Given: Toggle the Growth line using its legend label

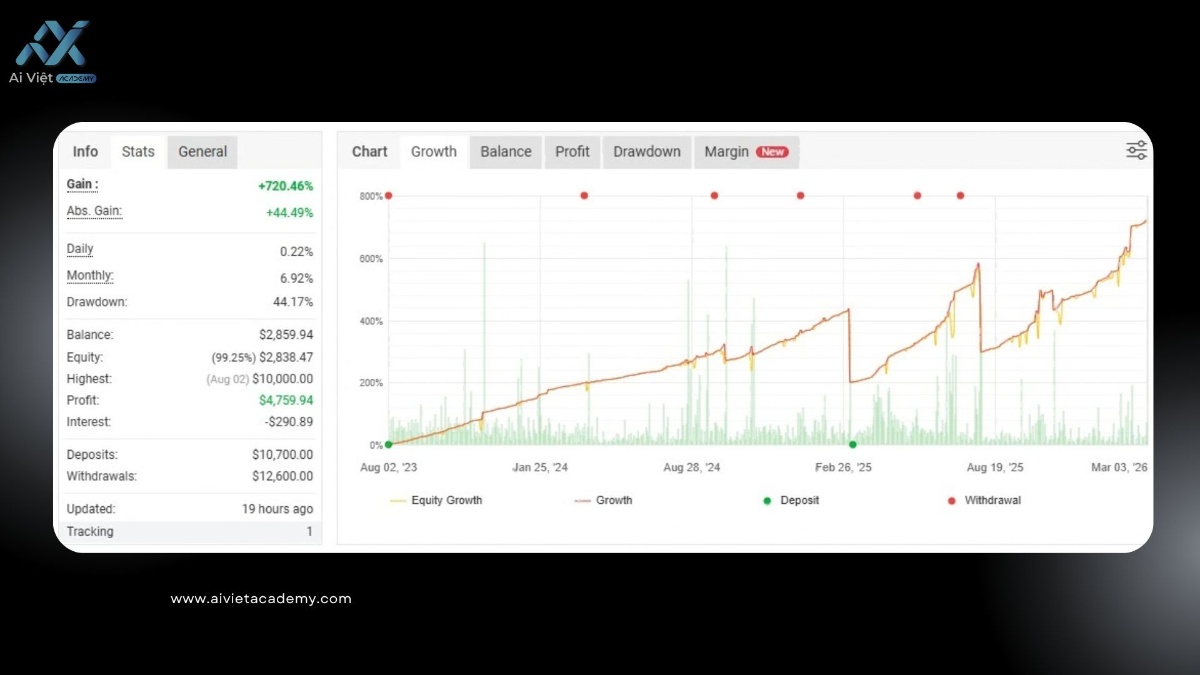Looking at the screenshot, I should coord(613,500).
